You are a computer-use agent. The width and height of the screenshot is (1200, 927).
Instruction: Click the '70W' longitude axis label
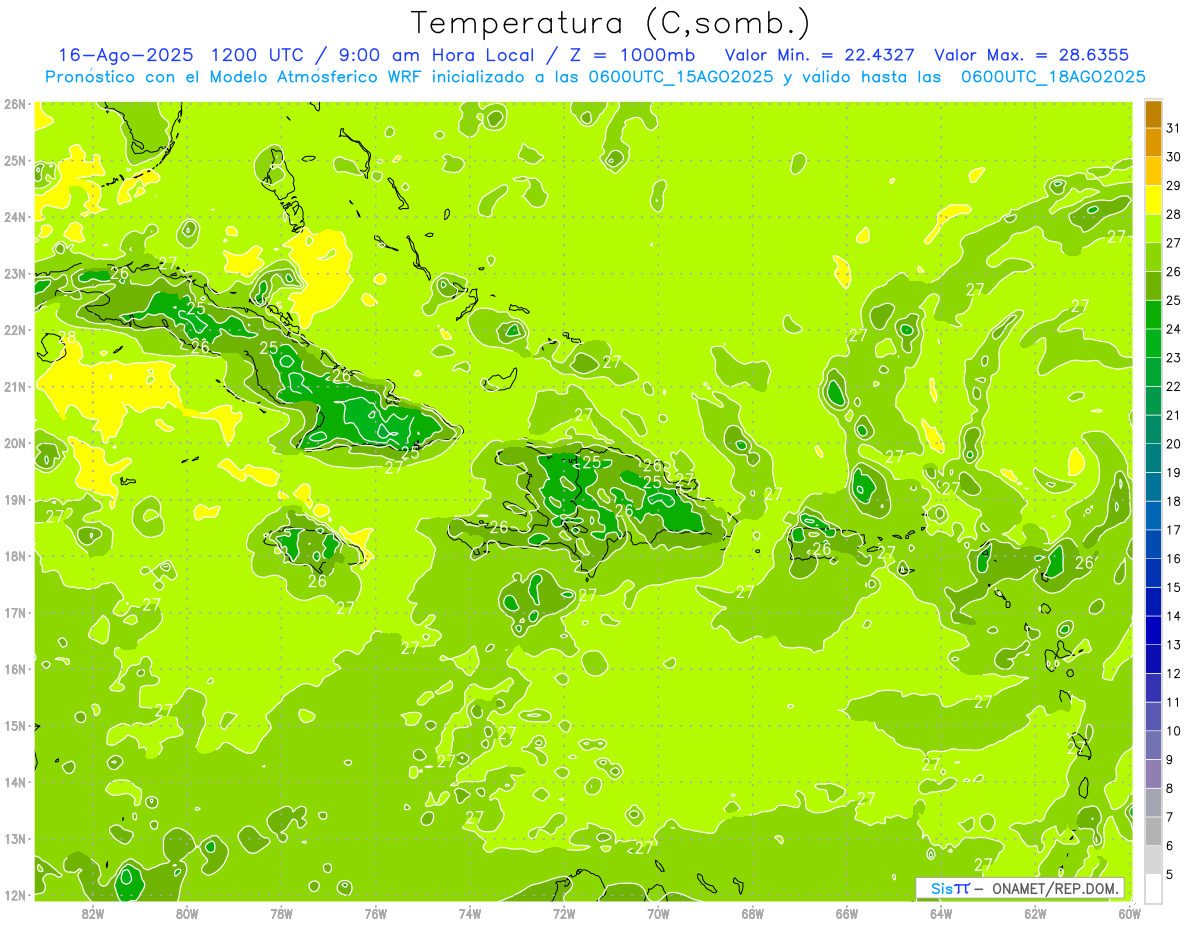pyautogui.click(x=658, y=913)
